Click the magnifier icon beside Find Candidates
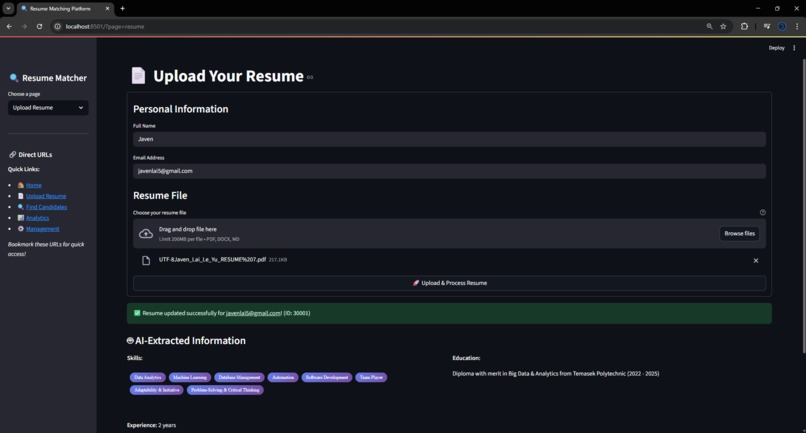 coord(21,207)
